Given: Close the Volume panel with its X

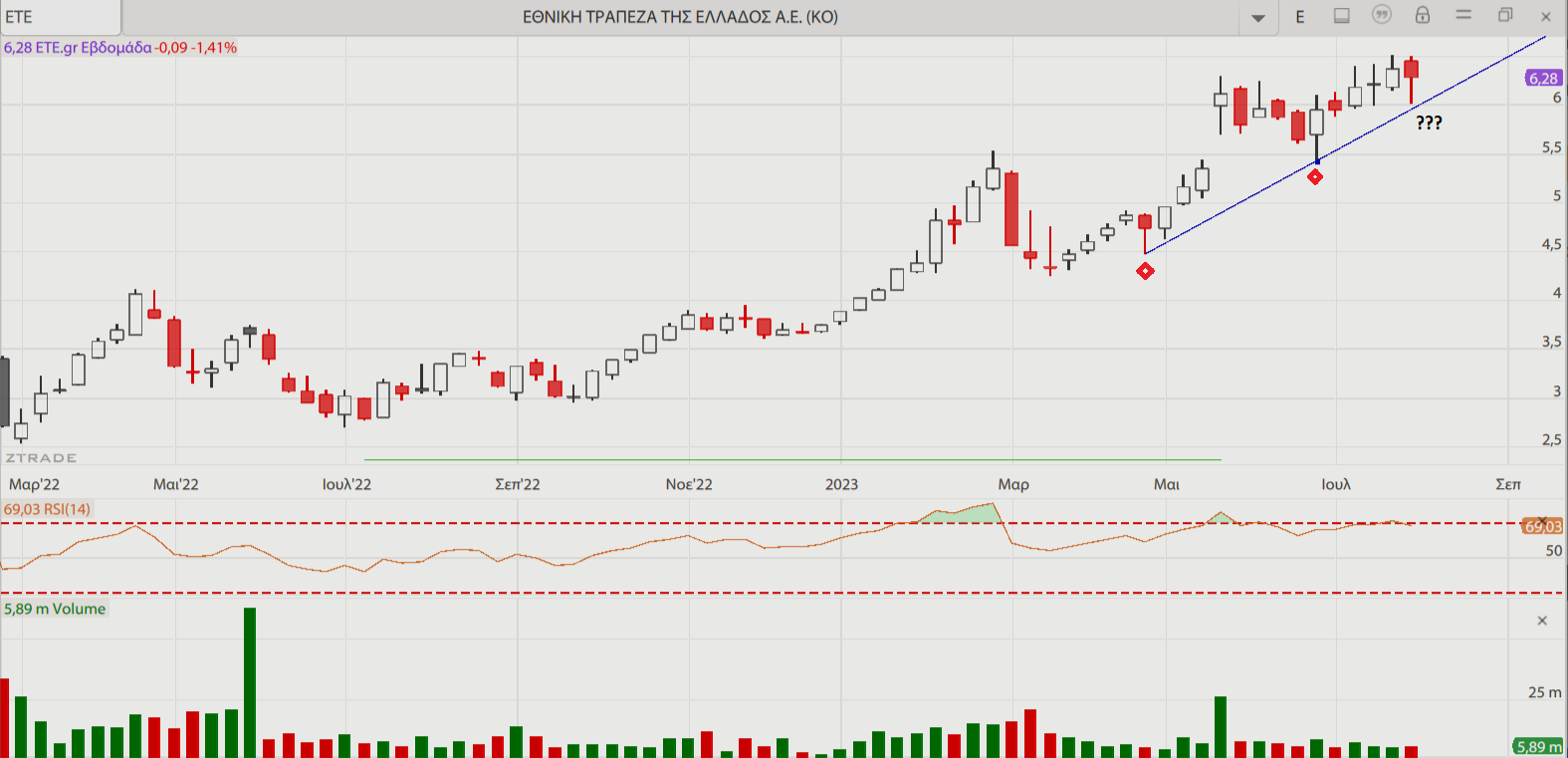Looking at the screenshot, I should click(x=1542, y=621).
